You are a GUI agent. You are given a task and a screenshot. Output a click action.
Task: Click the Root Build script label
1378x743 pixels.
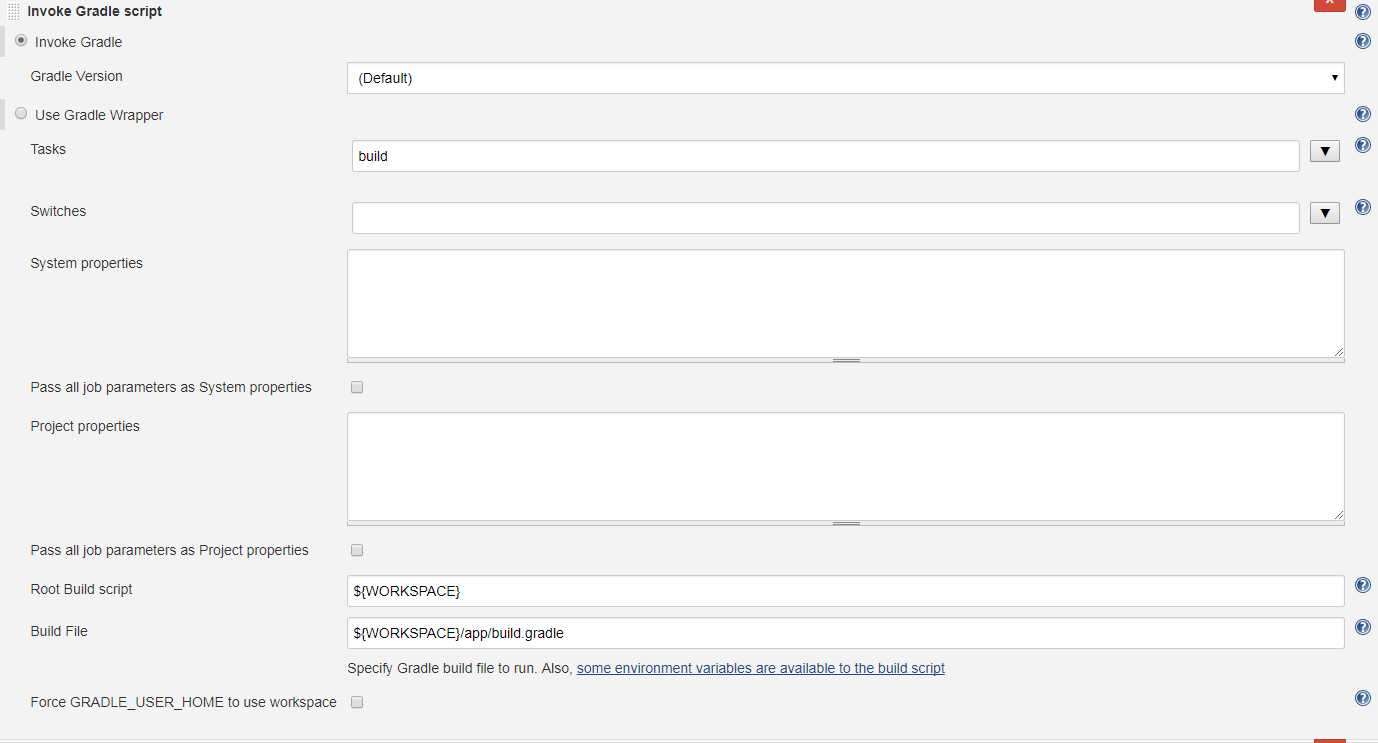click(82, 589)
